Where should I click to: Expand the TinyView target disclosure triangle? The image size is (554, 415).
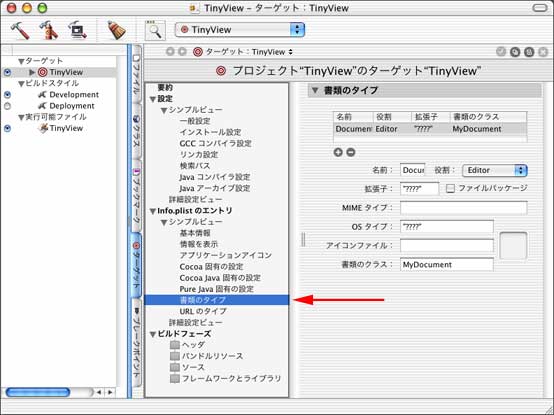(x=32, y=72)
